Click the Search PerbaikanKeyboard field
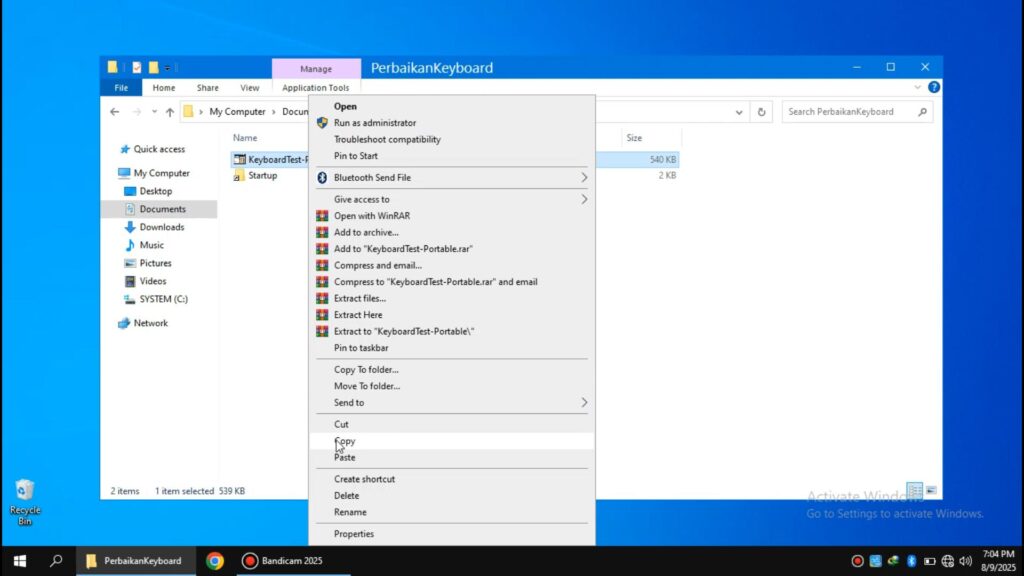This screenshot has width=1024, height=576. click(850, 112)
